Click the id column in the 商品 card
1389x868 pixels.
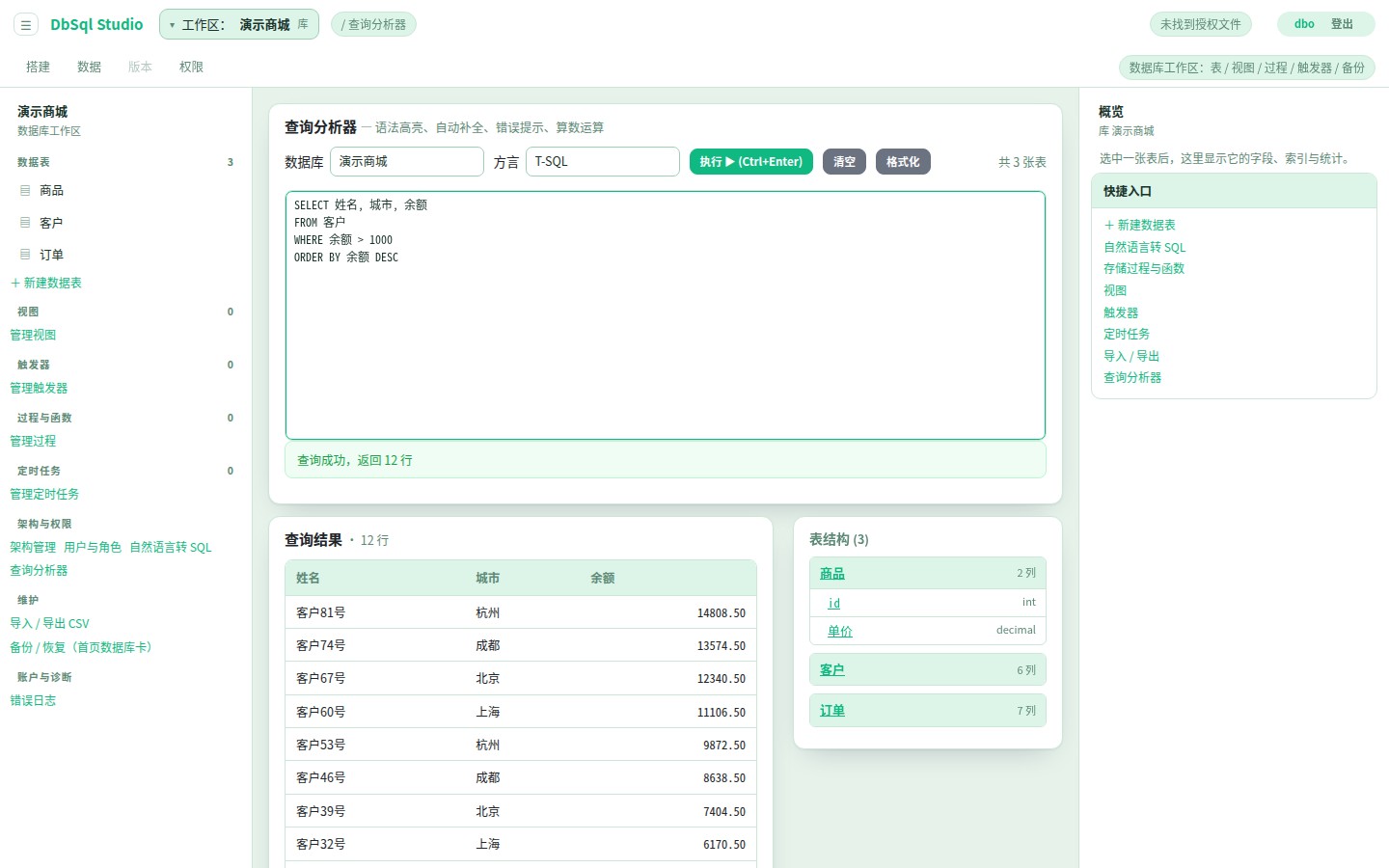tap(834, 603)
